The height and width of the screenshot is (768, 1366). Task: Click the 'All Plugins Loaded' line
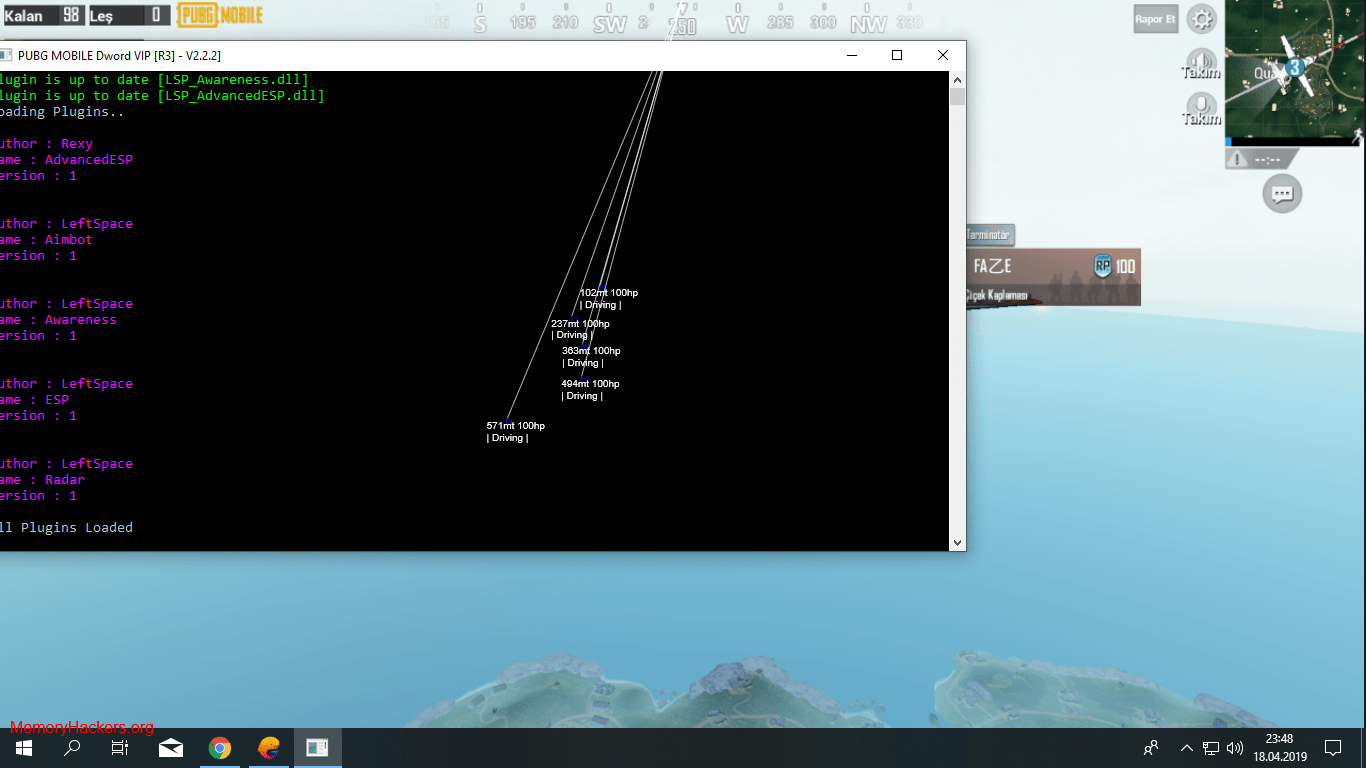pos(66,528)
